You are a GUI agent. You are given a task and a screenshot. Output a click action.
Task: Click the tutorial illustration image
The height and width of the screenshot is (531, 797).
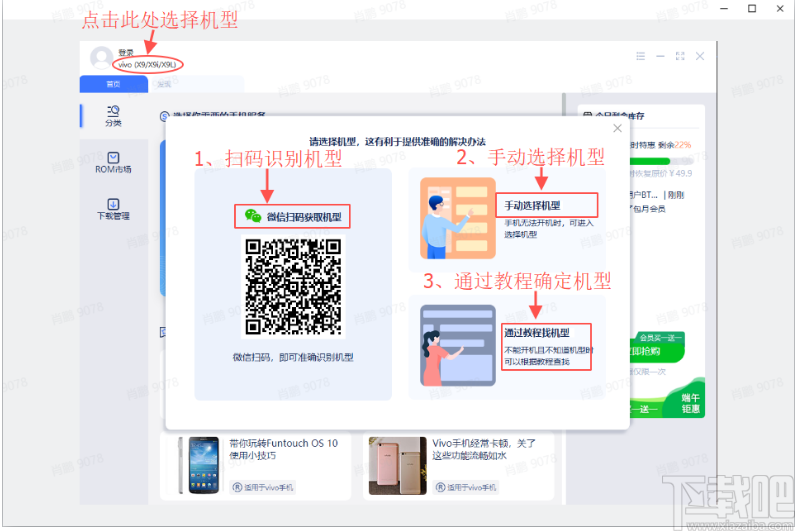click(x=458, y=346)
